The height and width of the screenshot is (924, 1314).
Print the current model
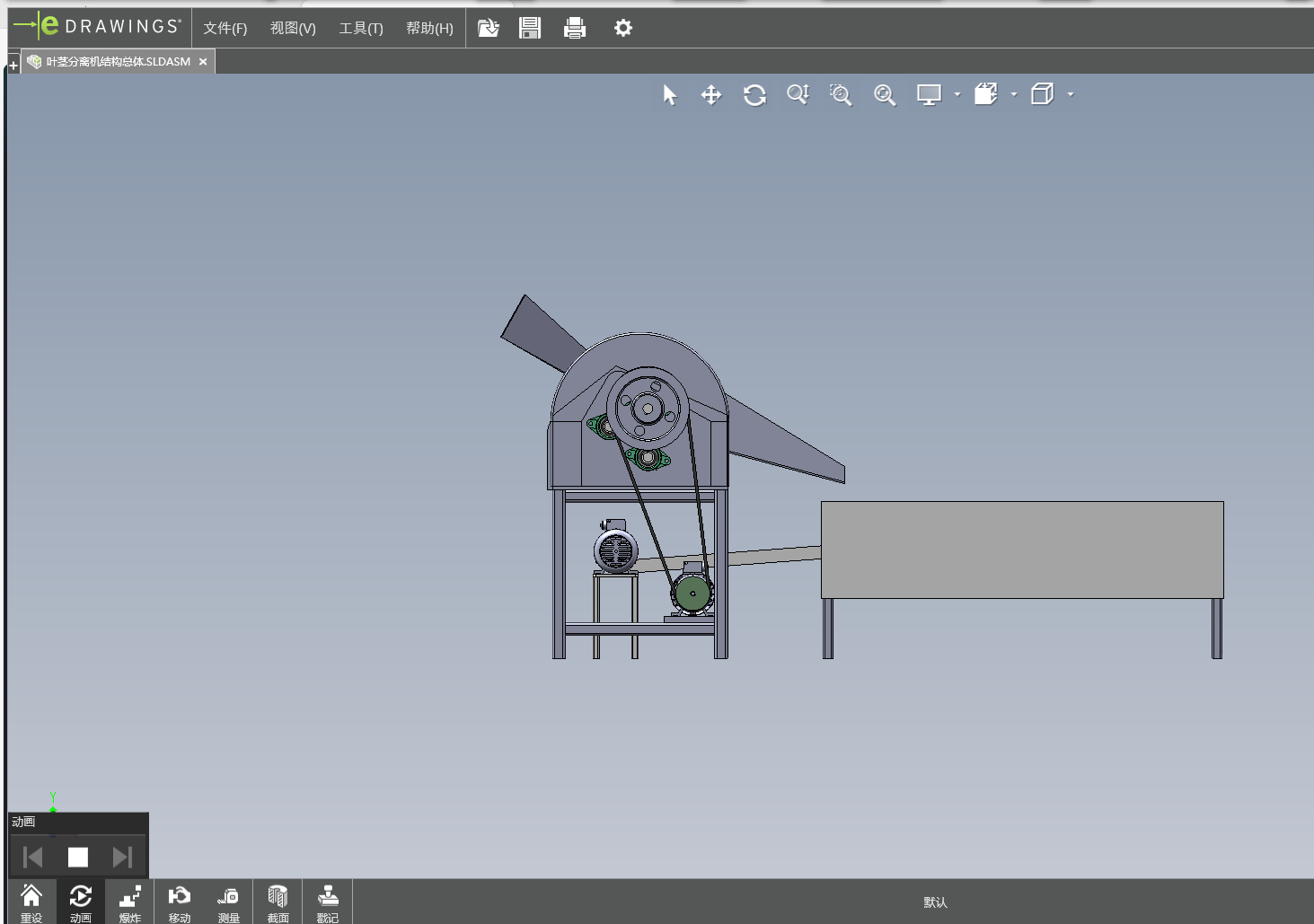[575, 29]
